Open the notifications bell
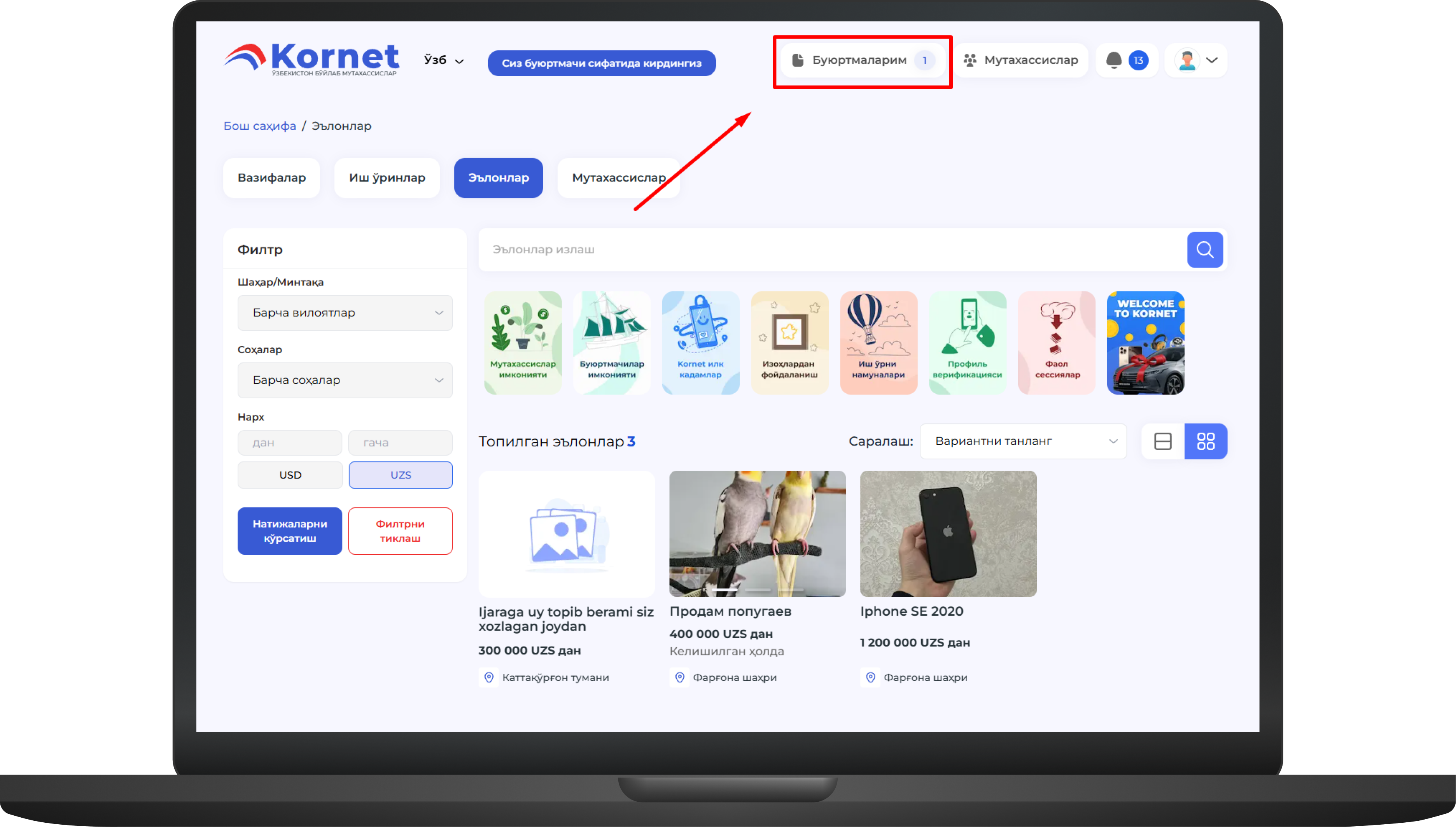The image size is (1456, 827). (x=1114, y=60)
